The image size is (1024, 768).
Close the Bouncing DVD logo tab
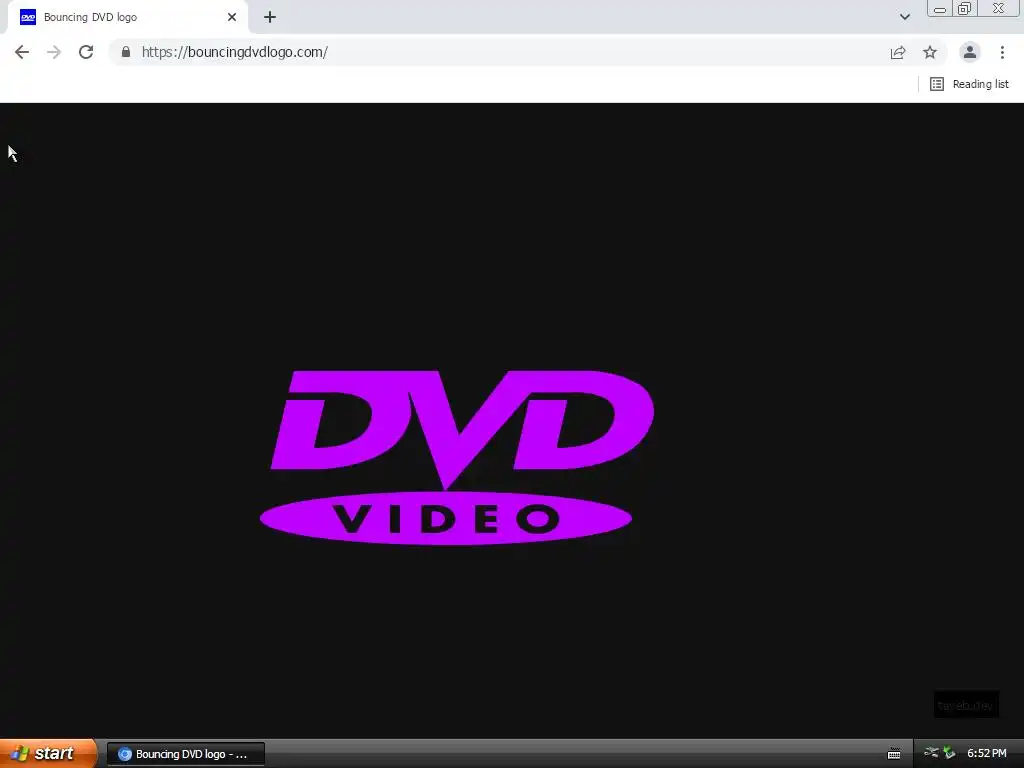click(x=232, y=17)
